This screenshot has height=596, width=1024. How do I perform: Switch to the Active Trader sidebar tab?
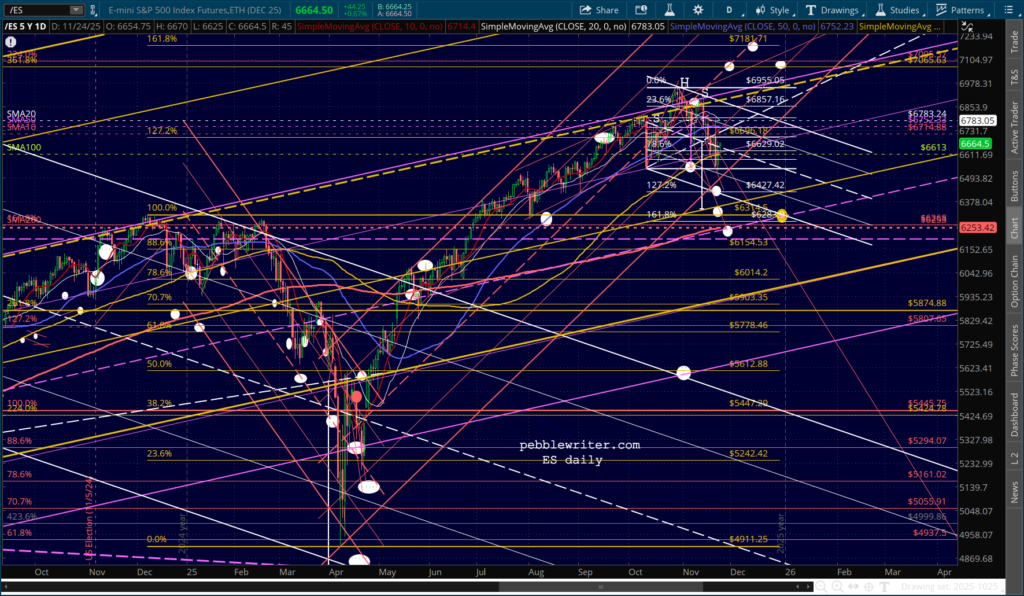(1014, 128)
